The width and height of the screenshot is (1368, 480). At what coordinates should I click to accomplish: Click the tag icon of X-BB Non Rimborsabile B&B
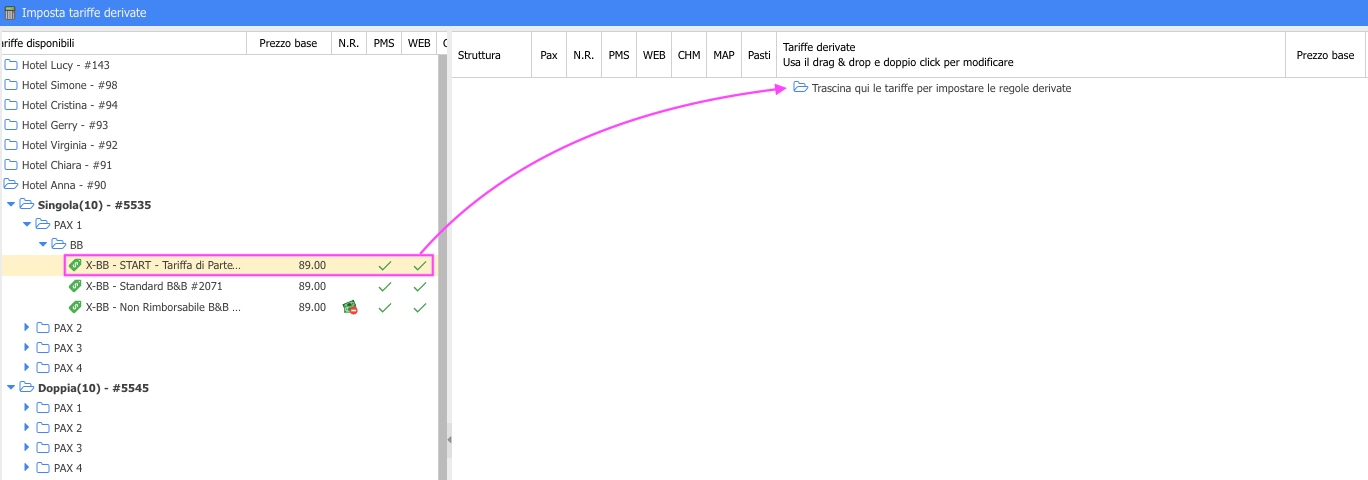pyautogui.click(x=75, y=307)
